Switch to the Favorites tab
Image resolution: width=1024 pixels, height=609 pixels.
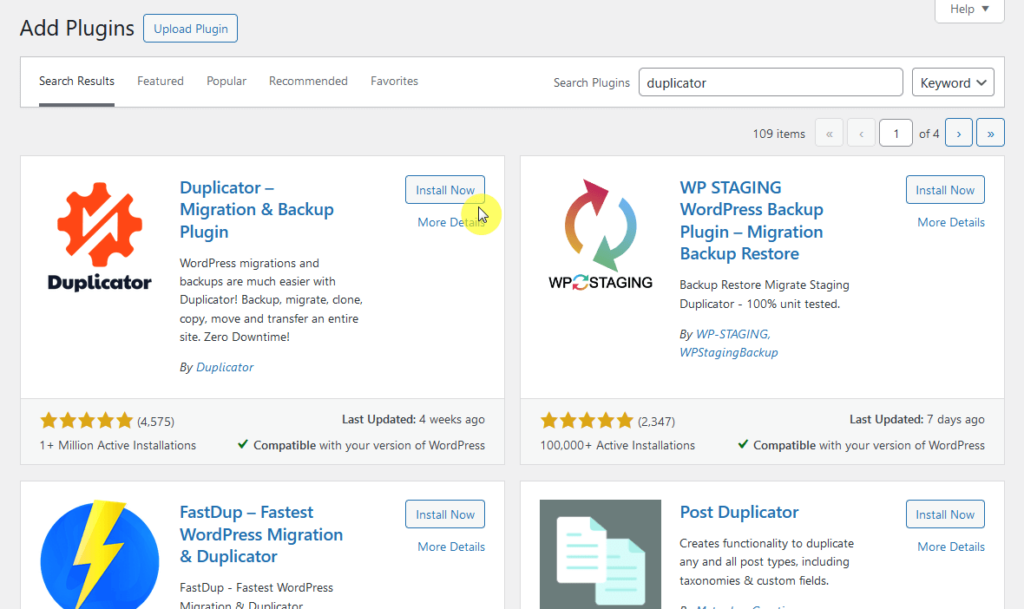coord(394,81)
